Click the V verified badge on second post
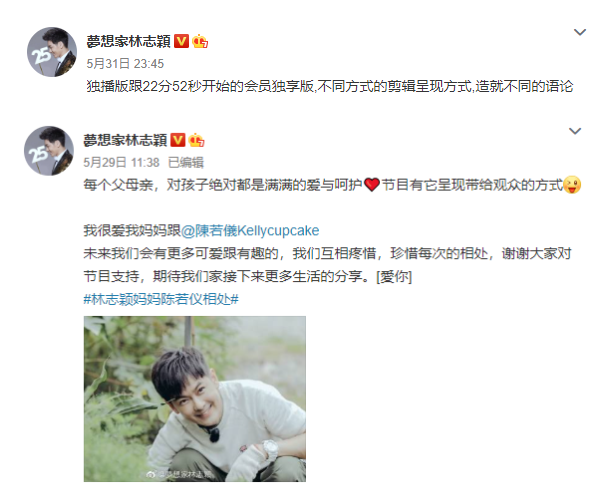 pos(178,140)
